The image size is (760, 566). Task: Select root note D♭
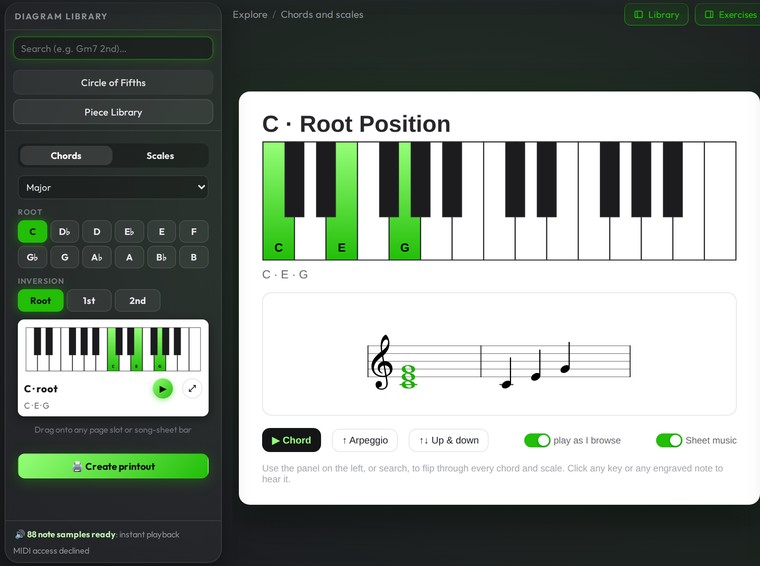click(64, 232)
